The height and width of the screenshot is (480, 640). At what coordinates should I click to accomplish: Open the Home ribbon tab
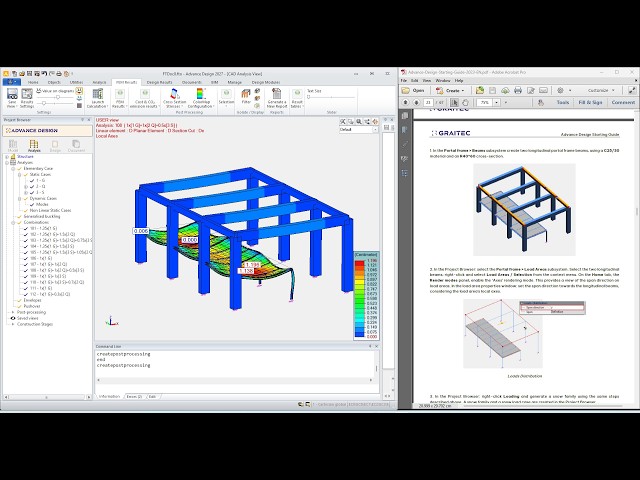(33, 82)
